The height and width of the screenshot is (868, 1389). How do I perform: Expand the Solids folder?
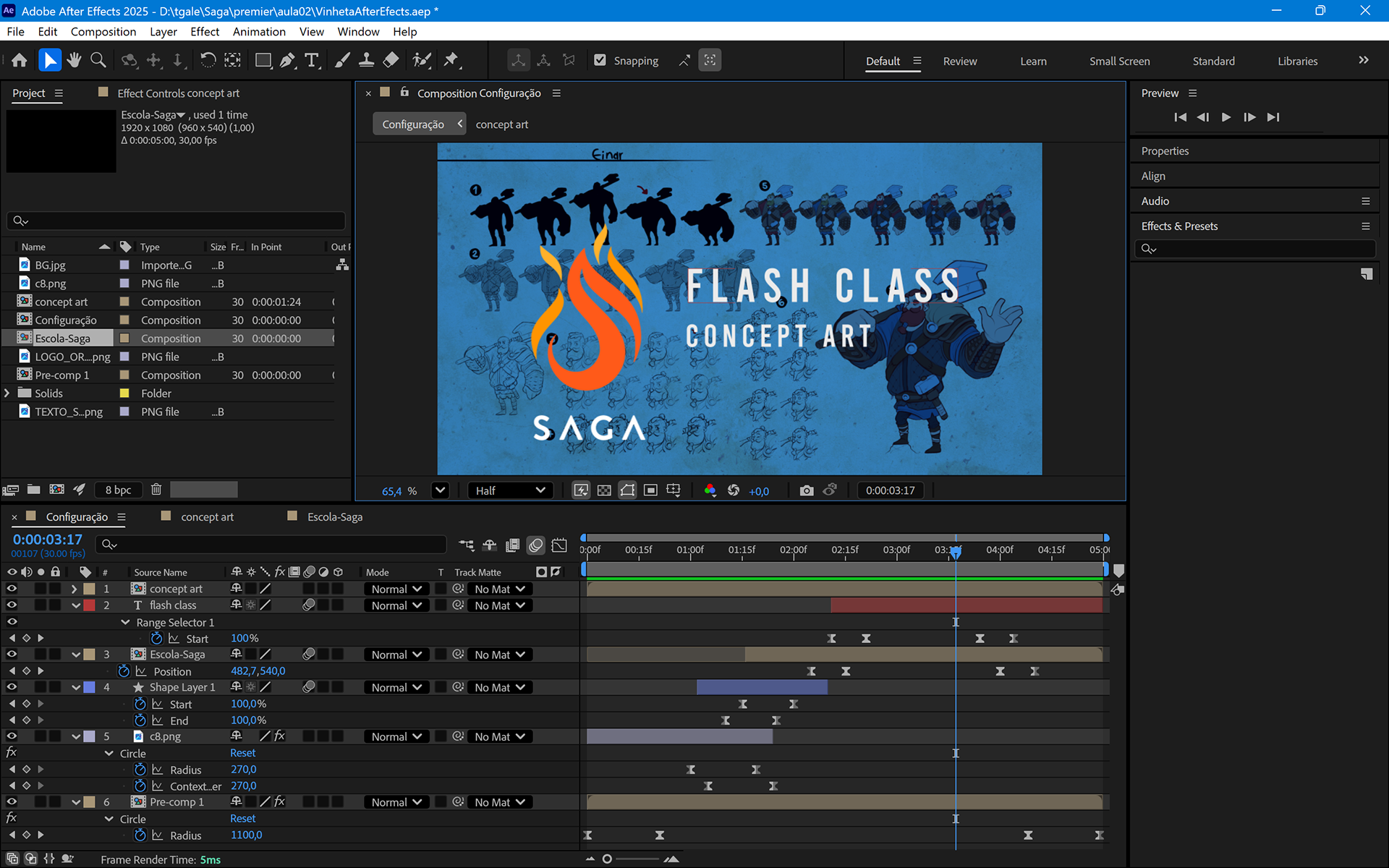click(x=7, y=393)
